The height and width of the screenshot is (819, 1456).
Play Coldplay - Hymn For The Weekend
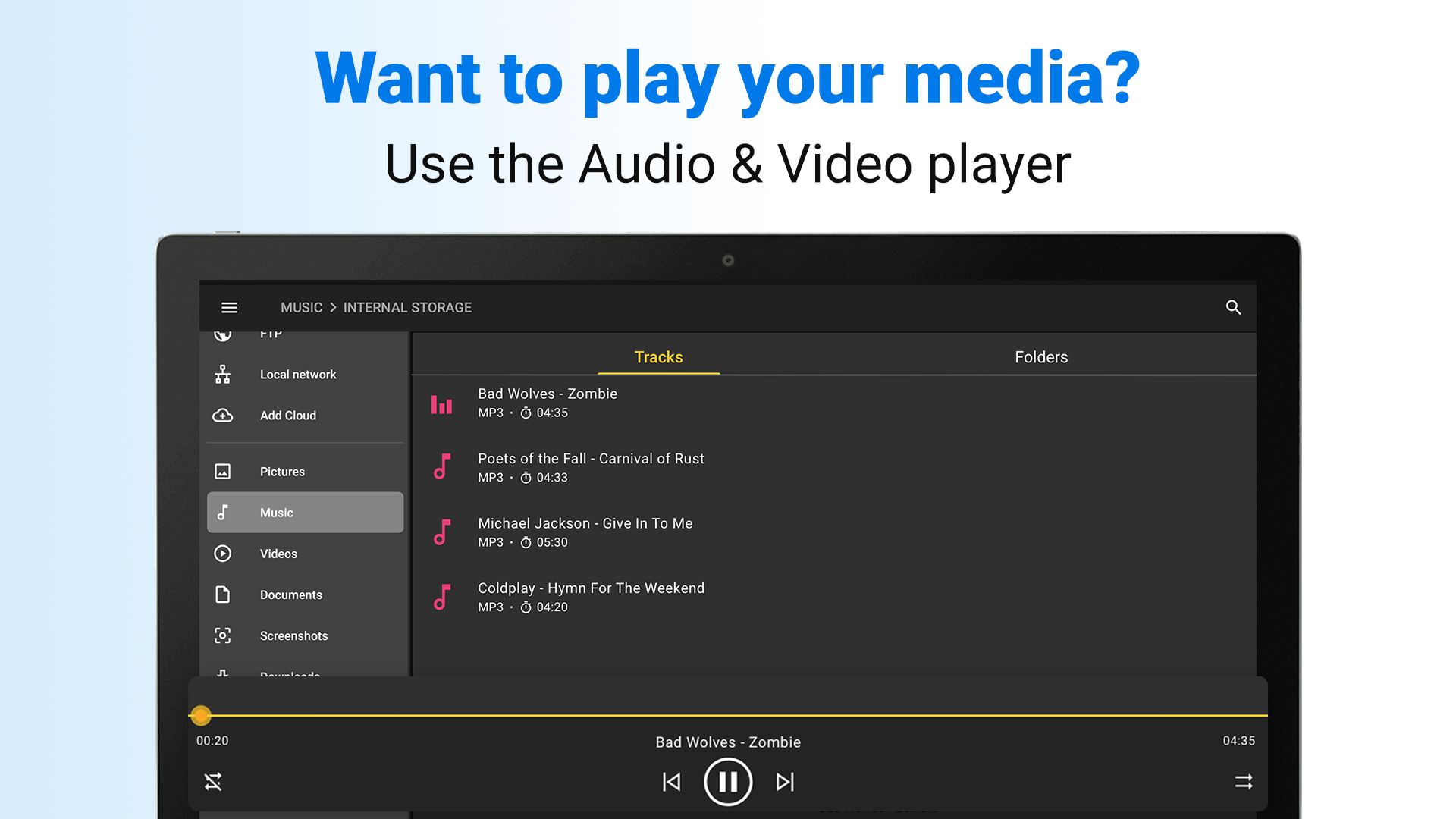[591, 597]
